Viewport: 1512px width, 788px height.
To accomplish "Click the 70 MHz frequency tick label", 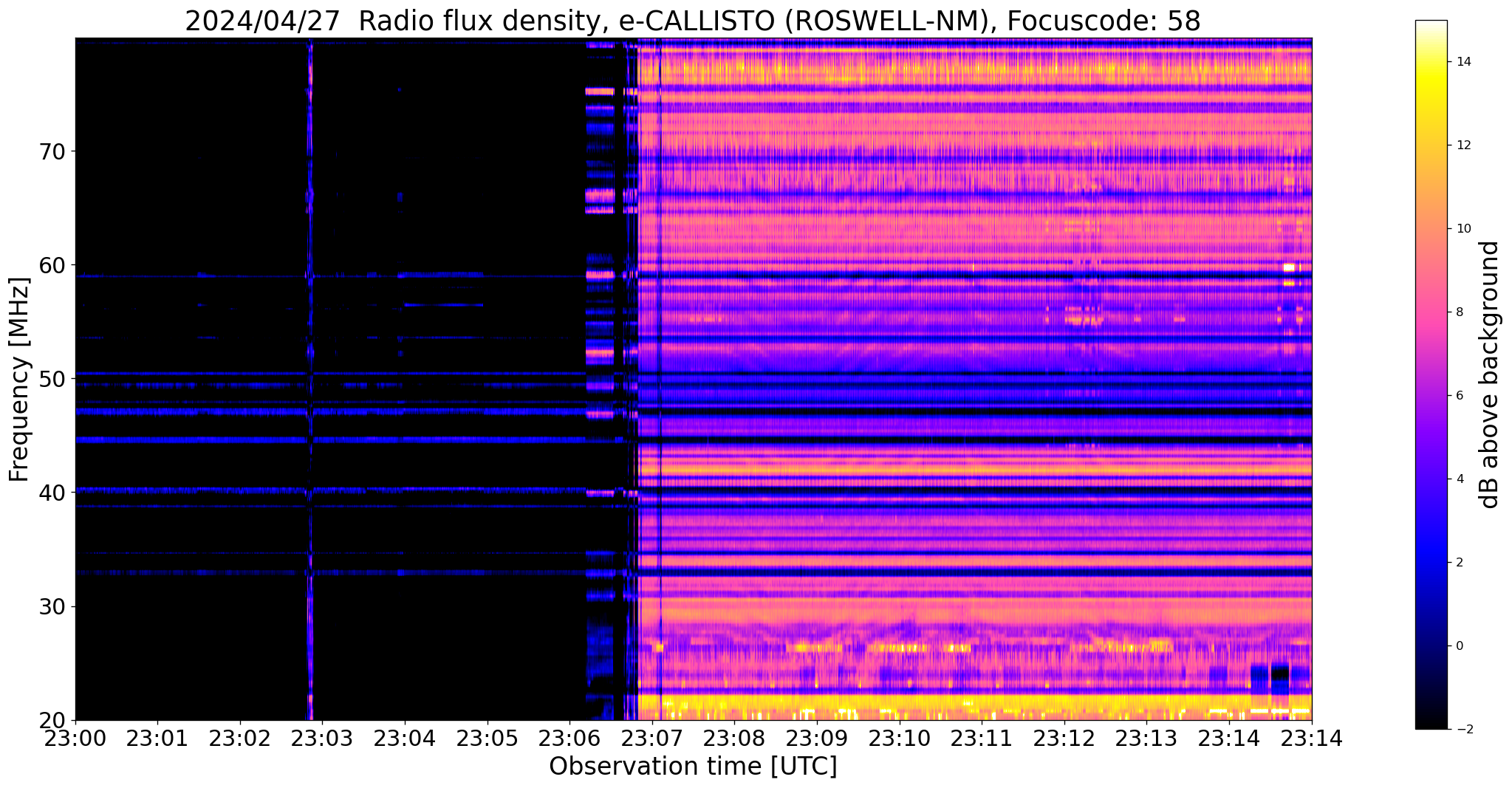I will (x=52, y=151).
